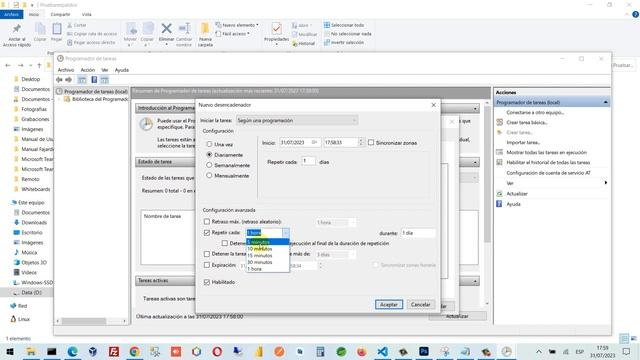Open the durante duration combo box
The image size is (640, 360).
(418, 233)
